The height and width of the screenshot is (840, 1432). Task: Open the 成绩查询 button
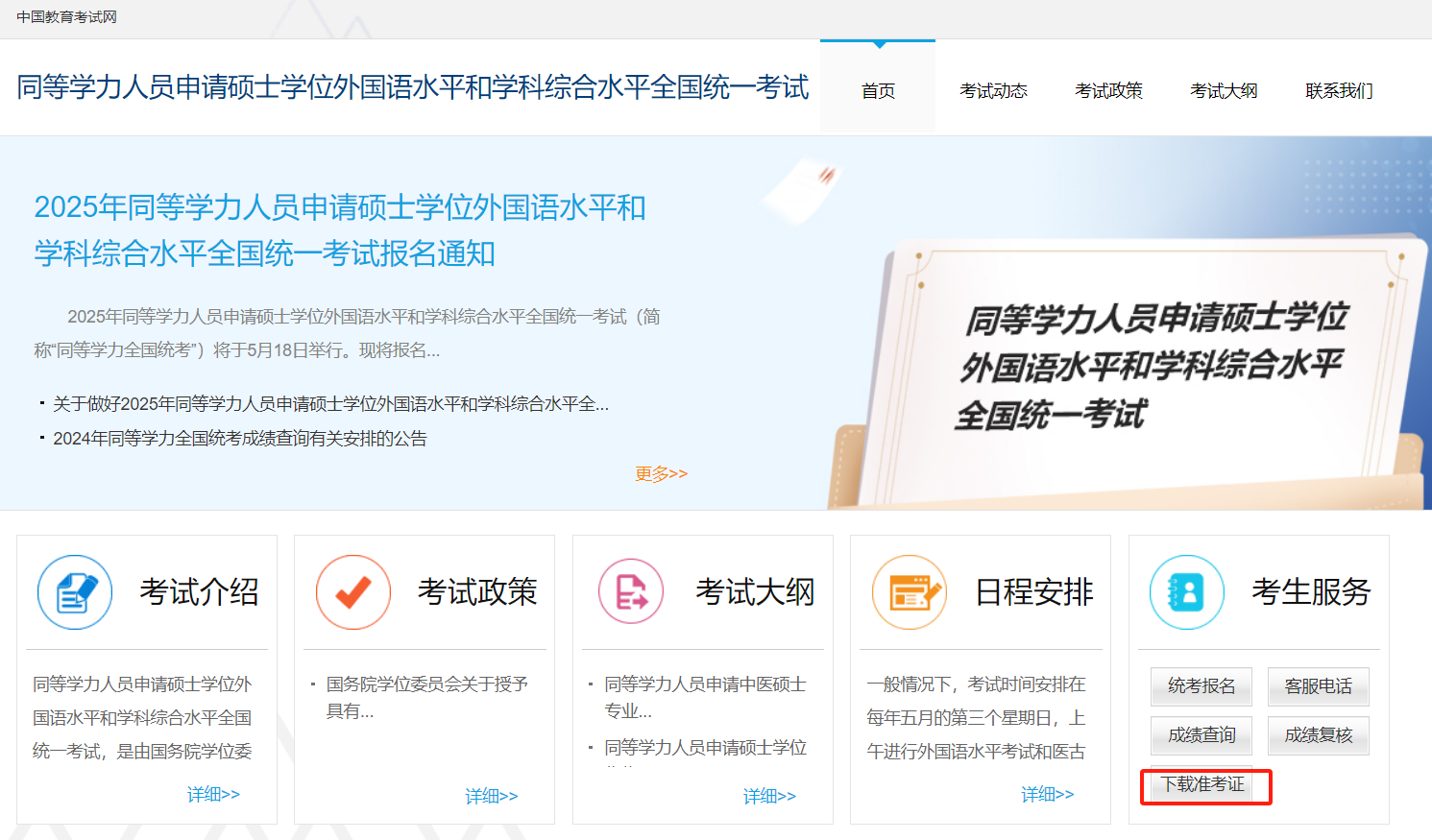1201,735
